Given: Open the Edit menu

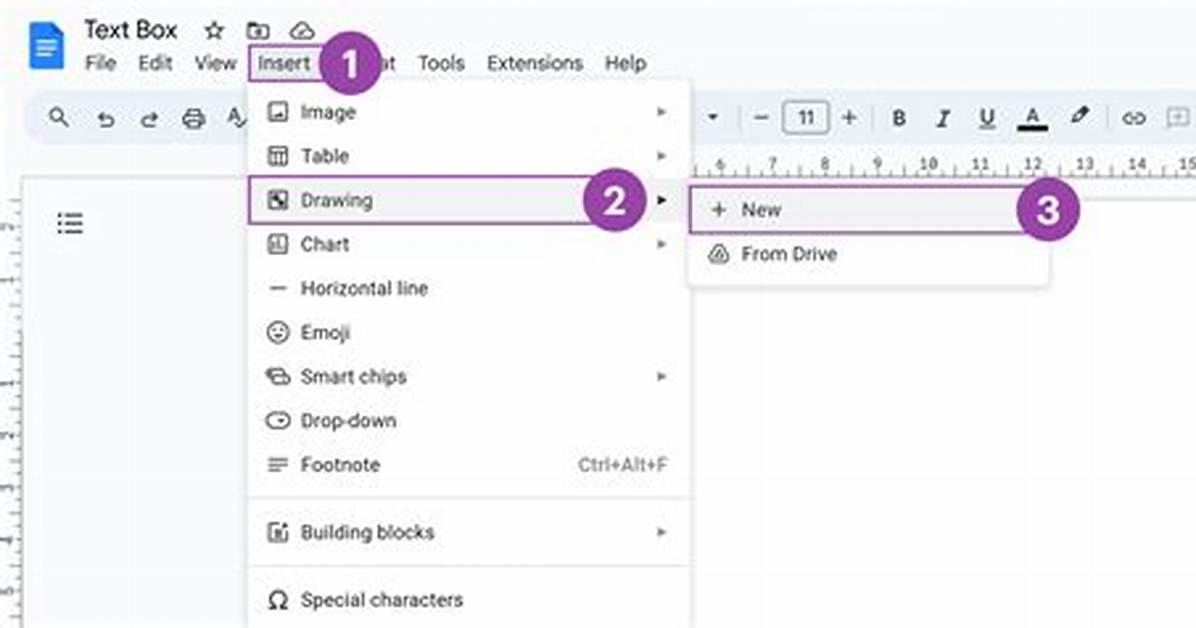Looking at the screenshot, I should click(155, 63).
